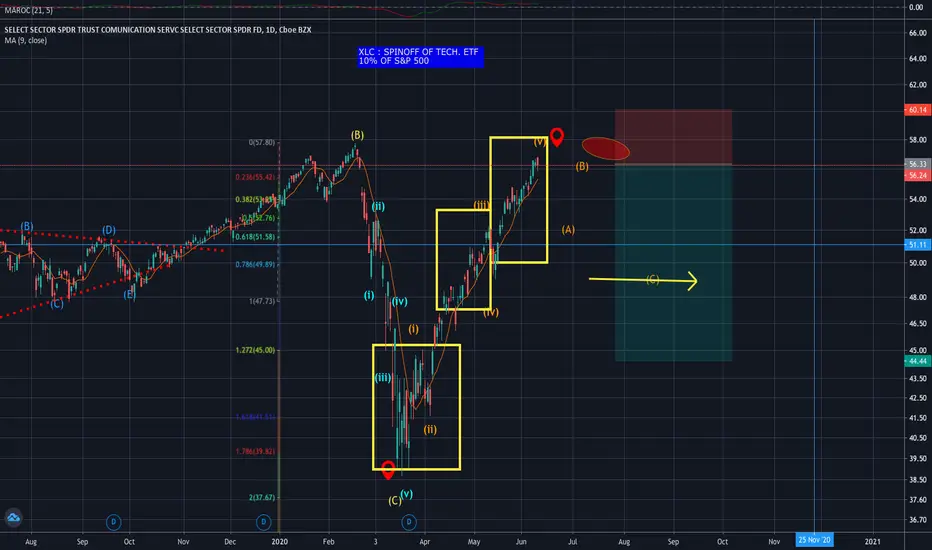Image resolution: width=932 pixels, height=550 pixels.
Task: Click the green 44.44 price label
Action: point(917,361)
